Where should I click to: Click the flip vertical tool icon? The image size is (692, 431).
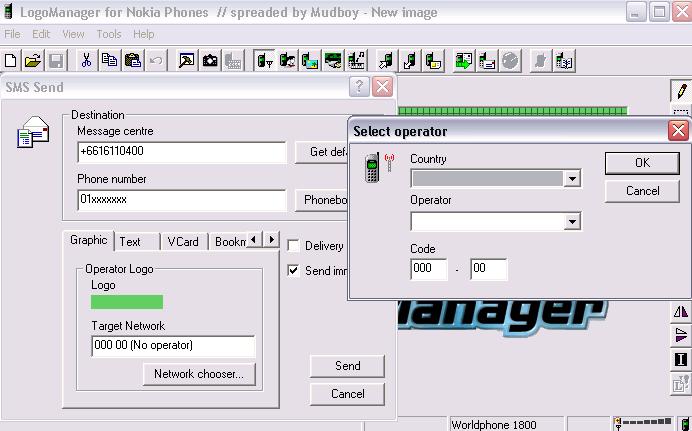(681, 335)
